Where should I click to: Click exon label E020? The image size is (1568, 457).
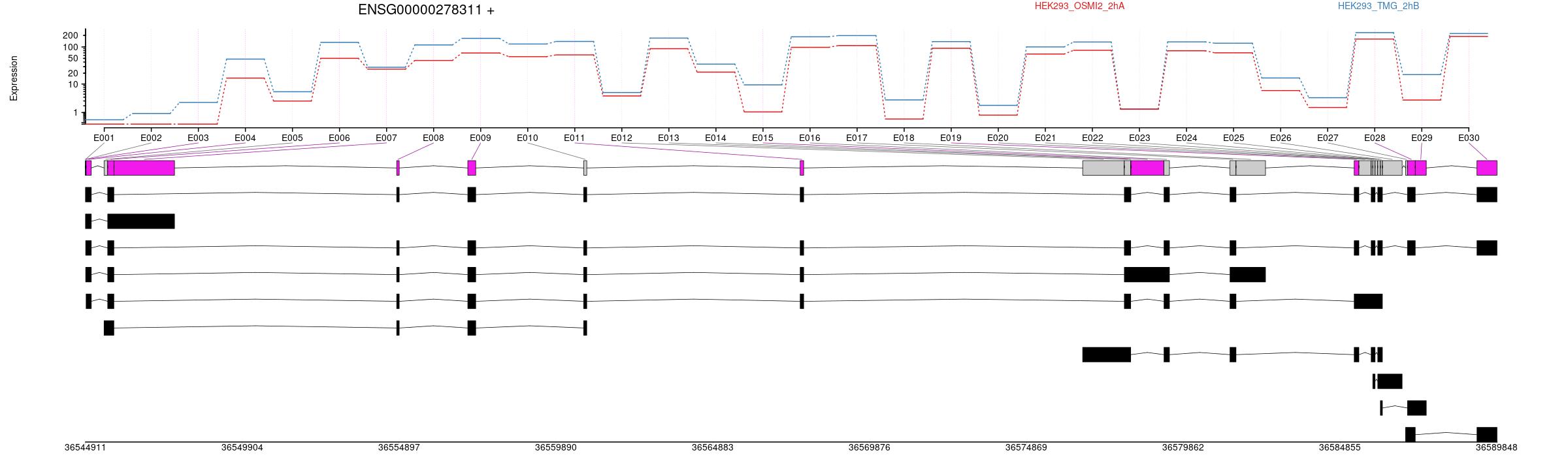coord(998,138)
